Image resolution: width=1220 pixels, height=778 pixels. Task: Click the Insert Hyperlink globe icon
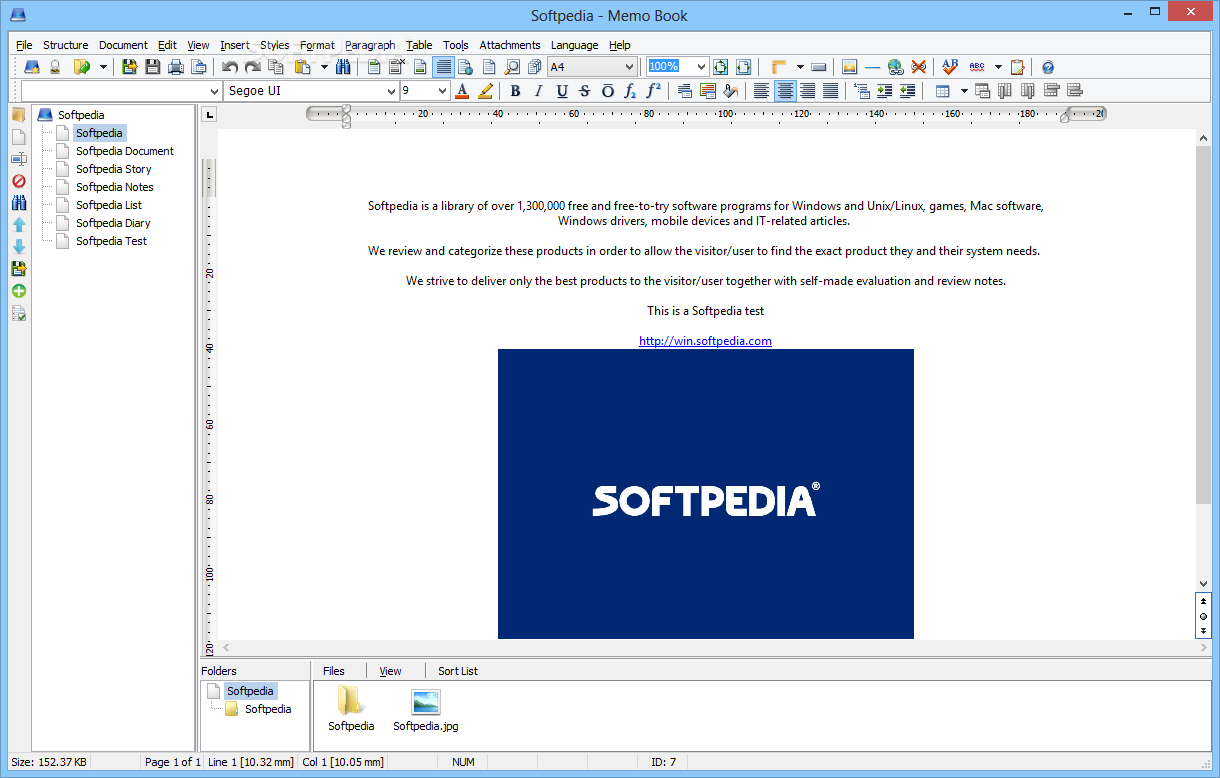coord(895,67)
